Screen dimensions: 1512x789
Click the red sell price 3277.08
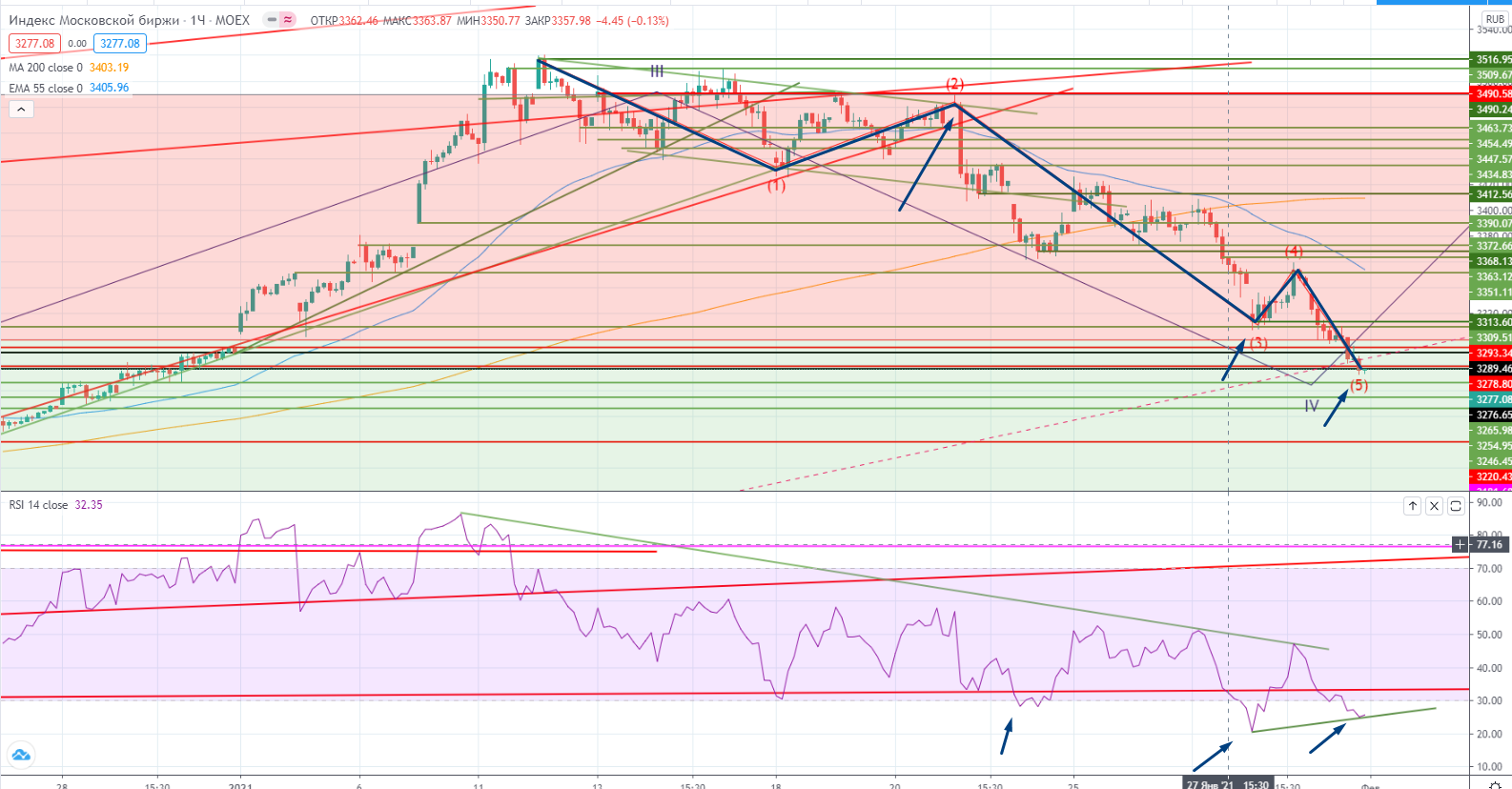tap(35, 43)
